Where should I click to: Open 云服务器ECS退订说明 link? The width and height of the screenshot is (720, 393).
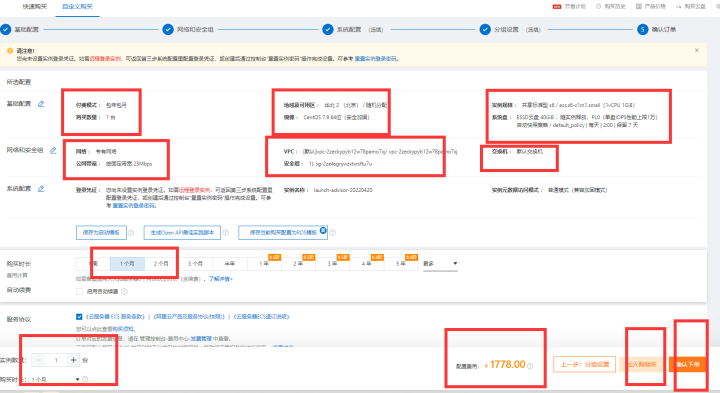click(261, 317)
